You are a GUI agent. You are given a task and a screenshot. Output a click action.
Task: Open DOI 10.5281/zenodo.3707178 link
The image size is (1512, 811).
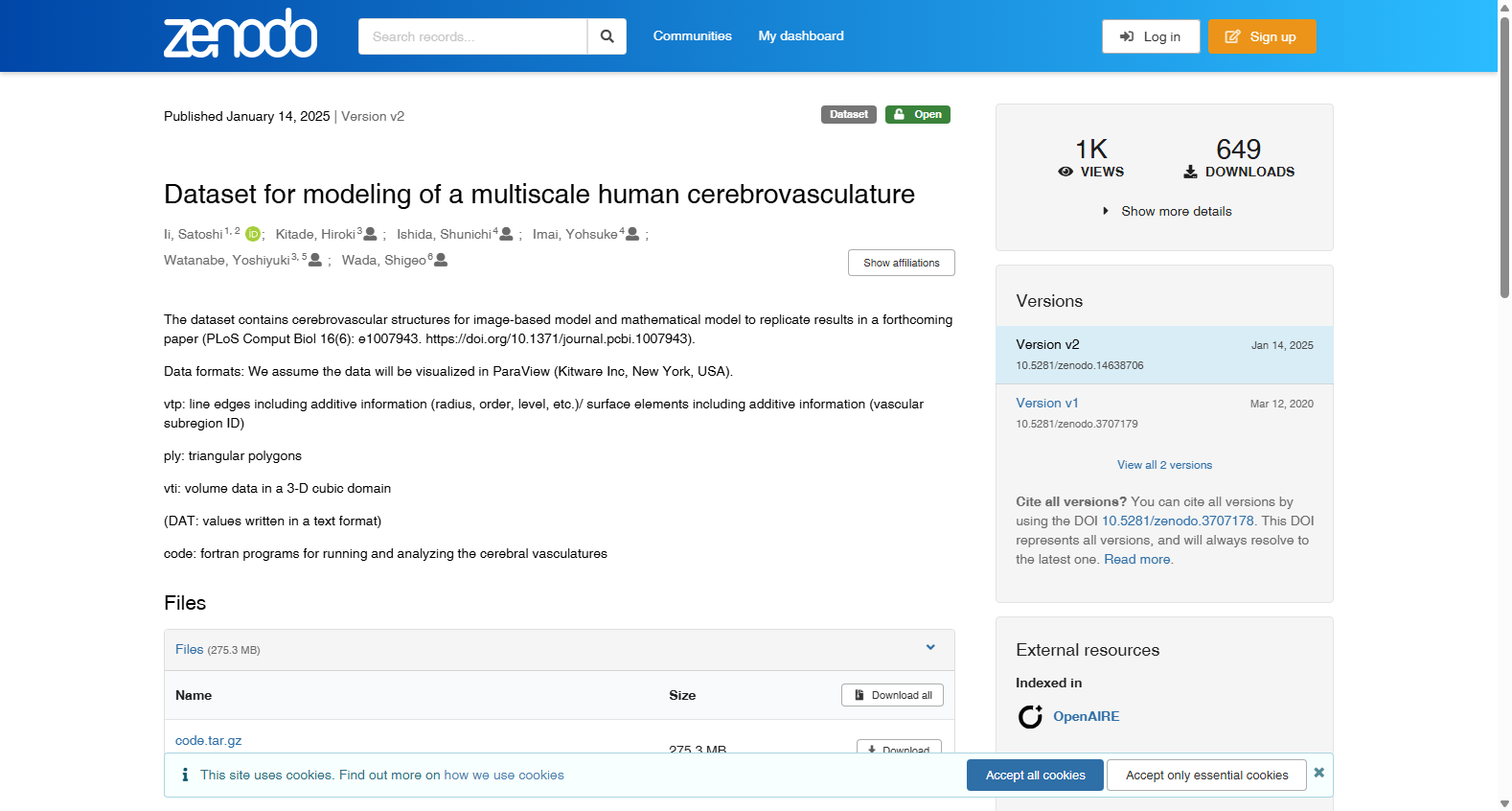point(1178,521)
